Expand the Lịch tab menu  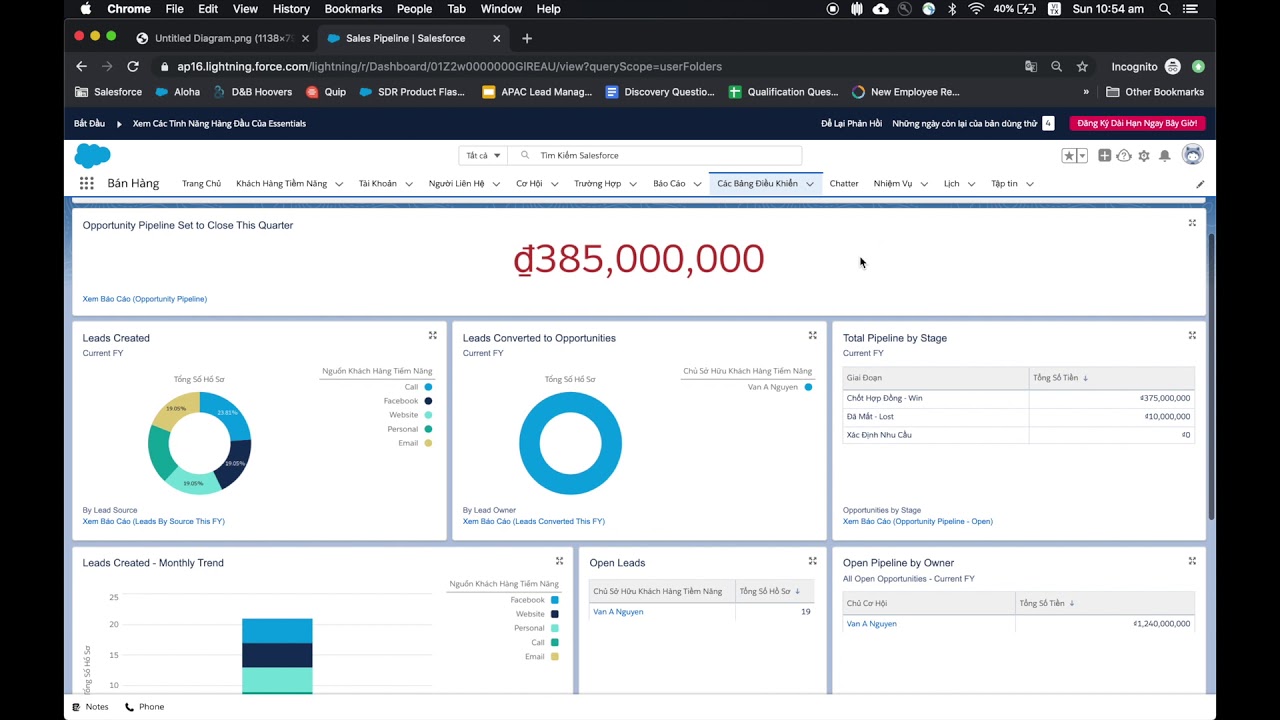click(971, 184)
